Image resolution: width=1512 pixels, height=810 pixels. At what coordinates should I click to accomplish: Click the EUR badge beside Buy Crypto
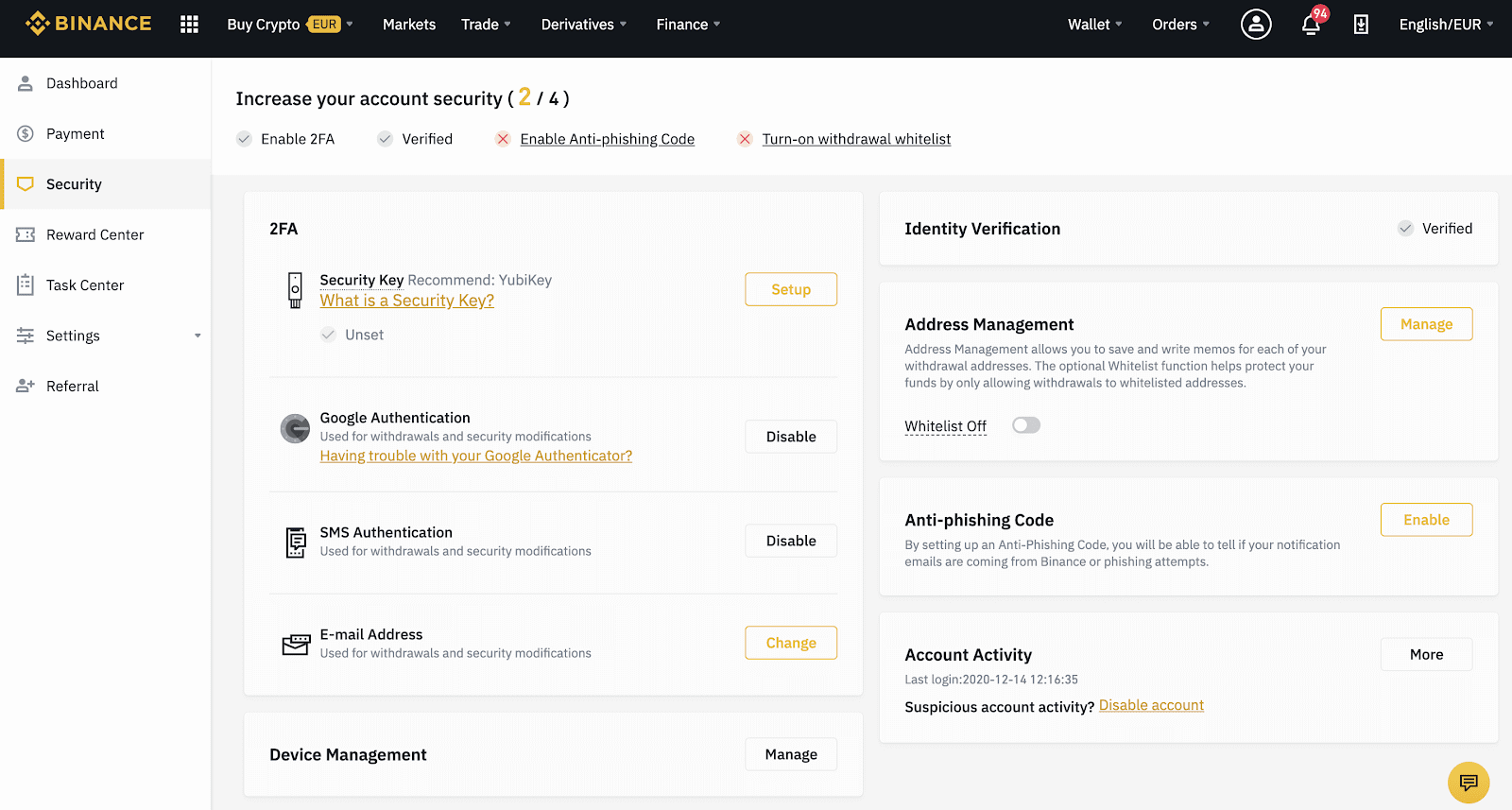[324, 25]
